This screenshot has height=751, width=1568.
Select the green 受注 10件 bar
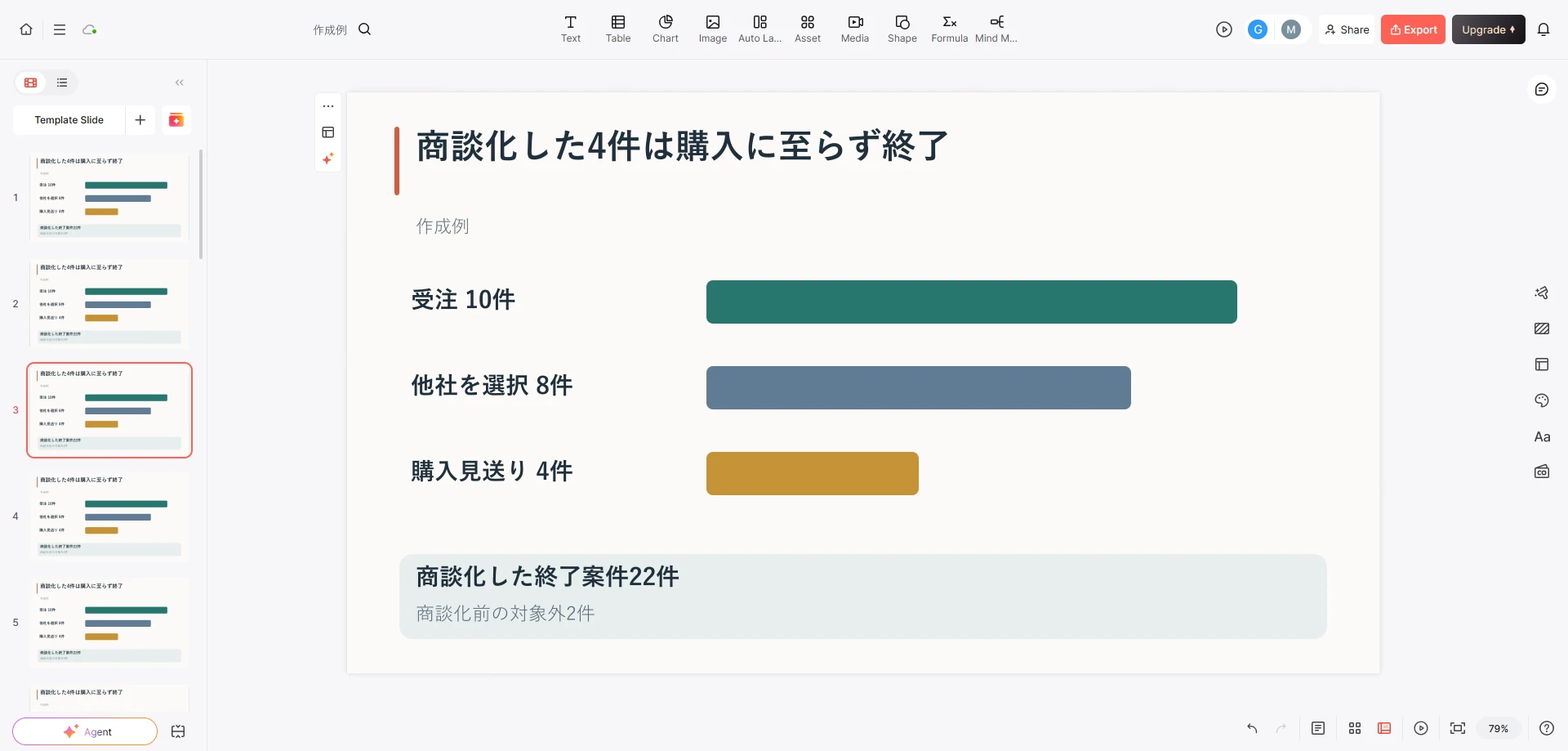click(972, 302)
